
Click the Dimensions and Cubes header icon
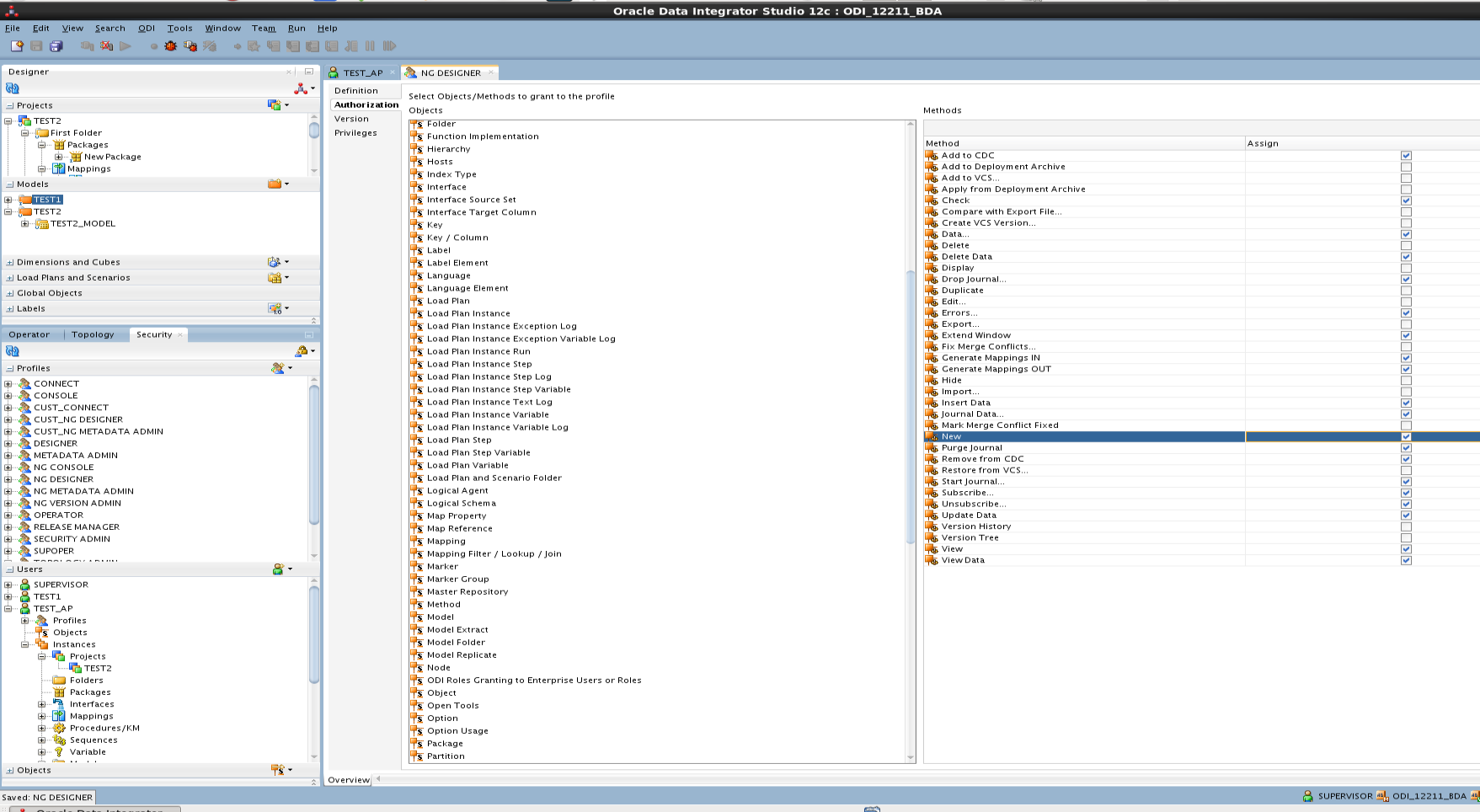coord(274,262)
